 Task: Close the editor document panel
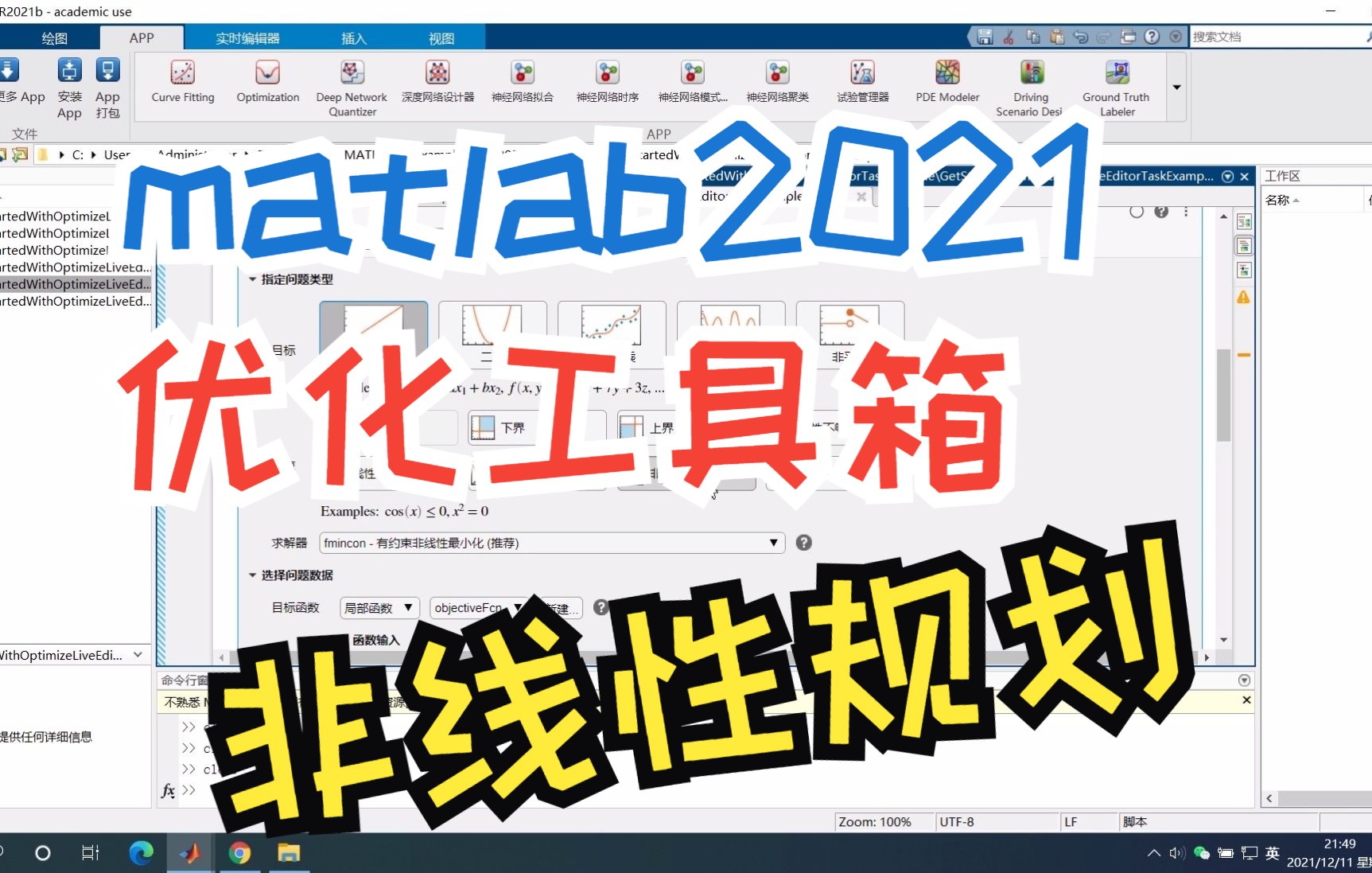(x=1245, y=176)
